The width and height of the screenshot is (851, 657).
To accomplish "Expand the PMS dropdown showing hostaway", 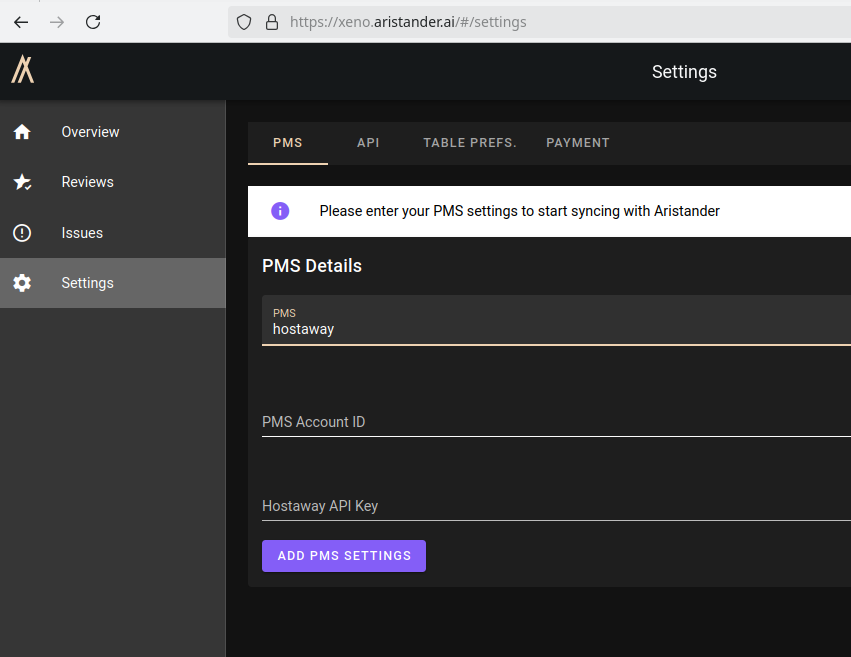I will 556,321.
